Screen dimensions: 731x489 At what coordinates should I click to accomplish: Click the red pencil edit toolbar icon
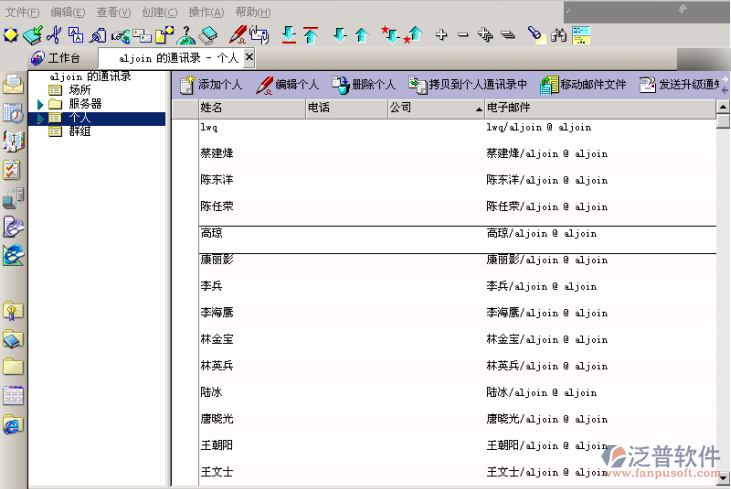click(x=237, y=36)
